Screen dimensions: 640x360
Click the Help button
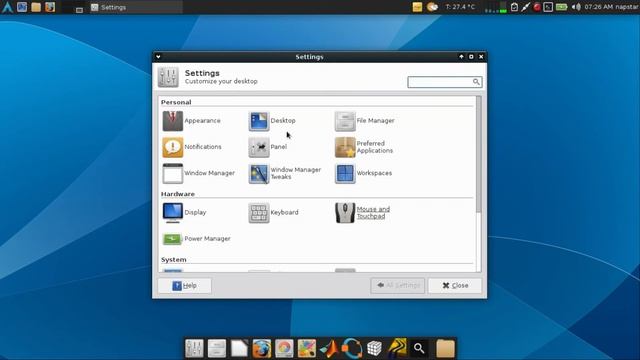(x=184, y=286)
